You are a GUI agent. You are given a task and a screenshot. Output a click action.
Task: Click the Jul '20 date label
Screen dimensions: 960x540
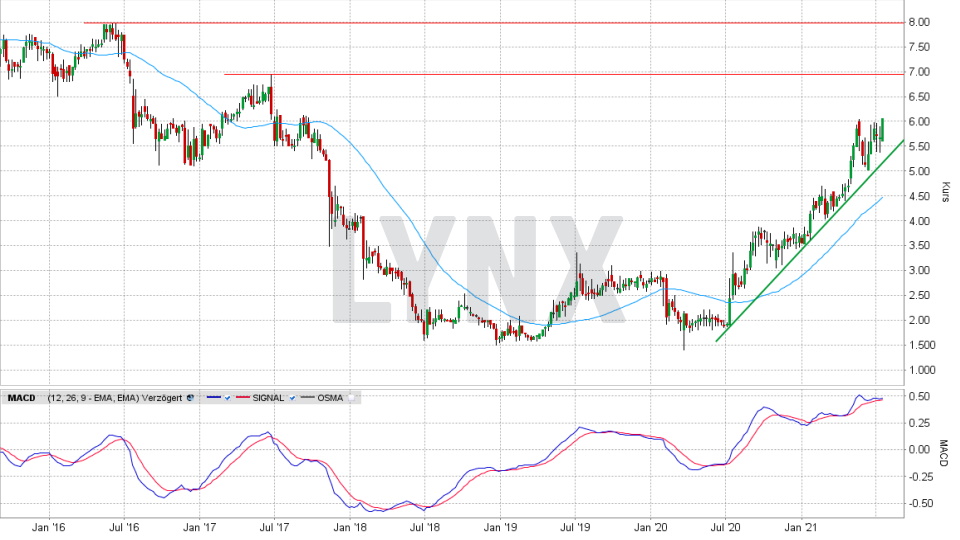pyautogui.click(x=726, y=527)
